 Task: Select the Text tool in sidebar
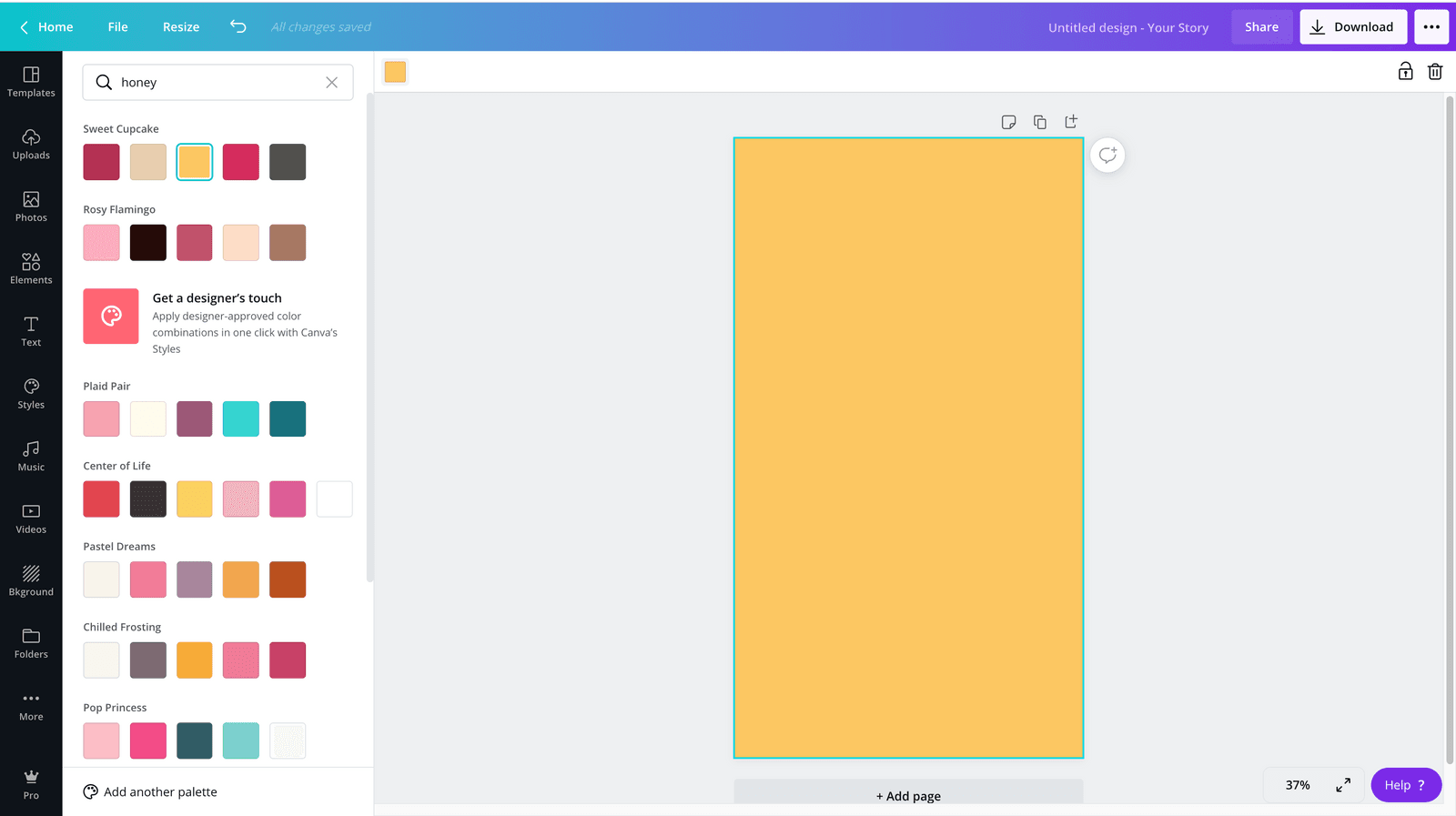[31, 331]
